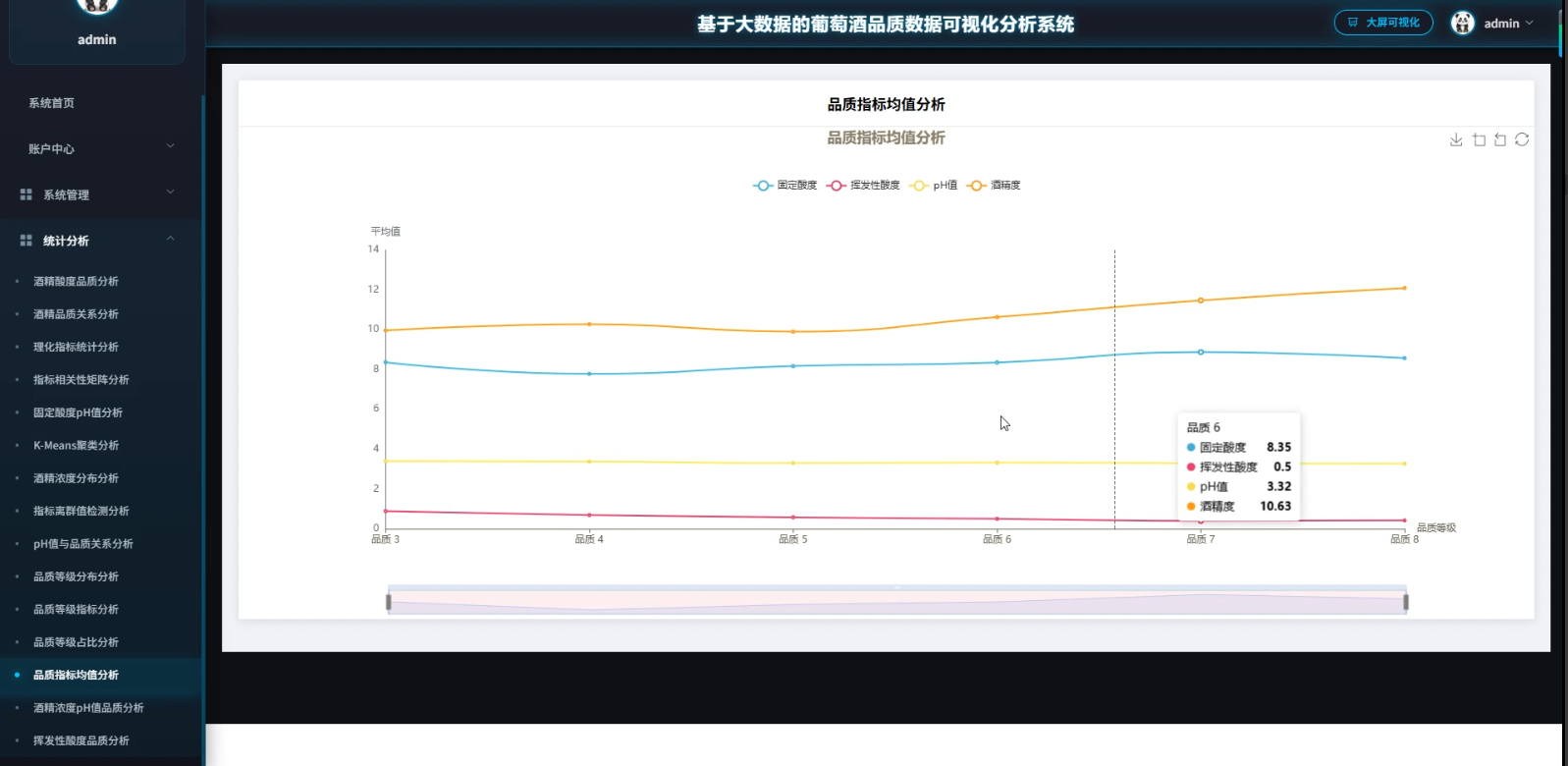Click the 酒精度 data point at 品质 7

tap(1201, 301)
